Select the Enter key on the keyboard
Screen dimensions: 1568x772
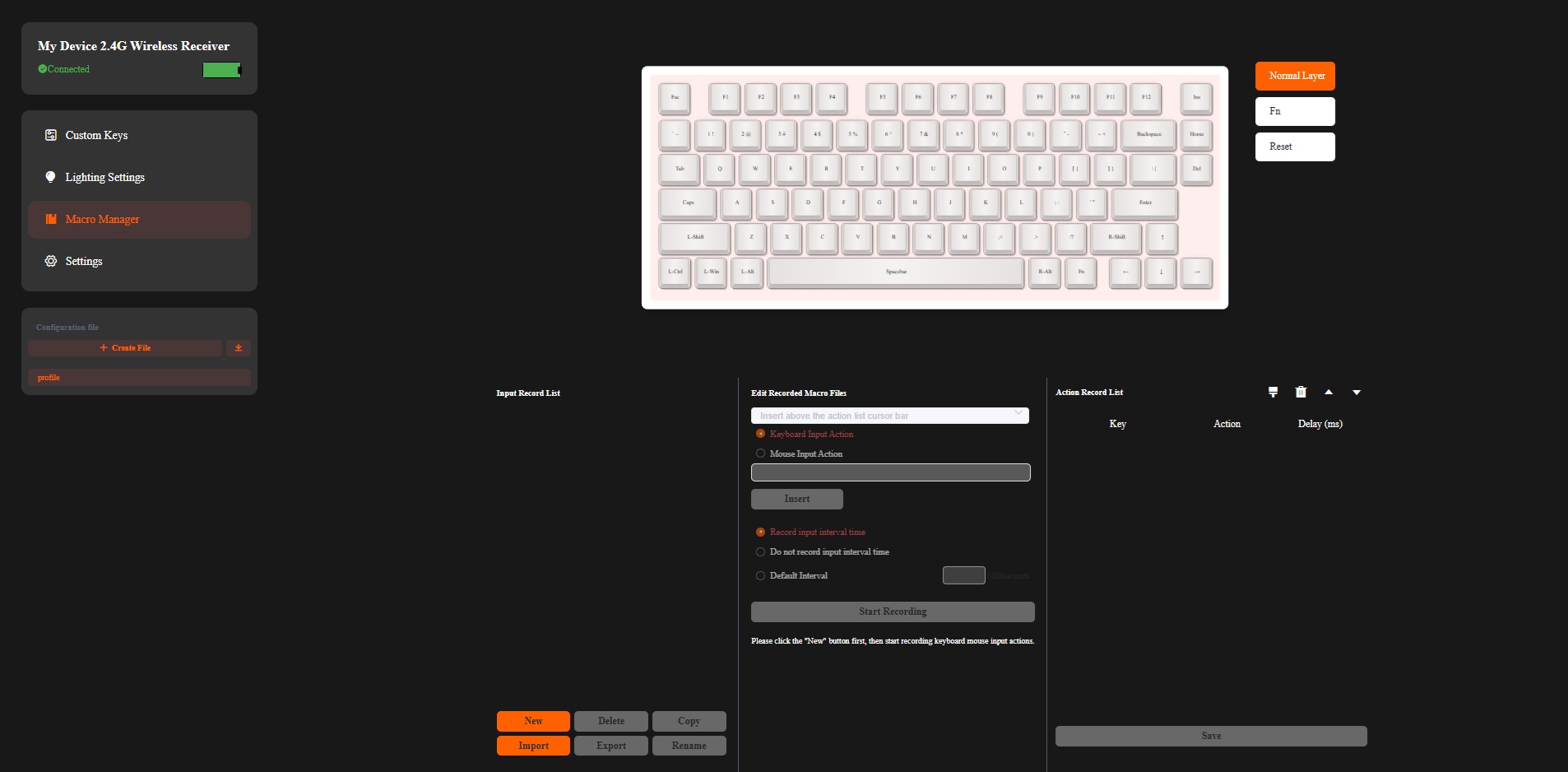(x=1145, y=202)
